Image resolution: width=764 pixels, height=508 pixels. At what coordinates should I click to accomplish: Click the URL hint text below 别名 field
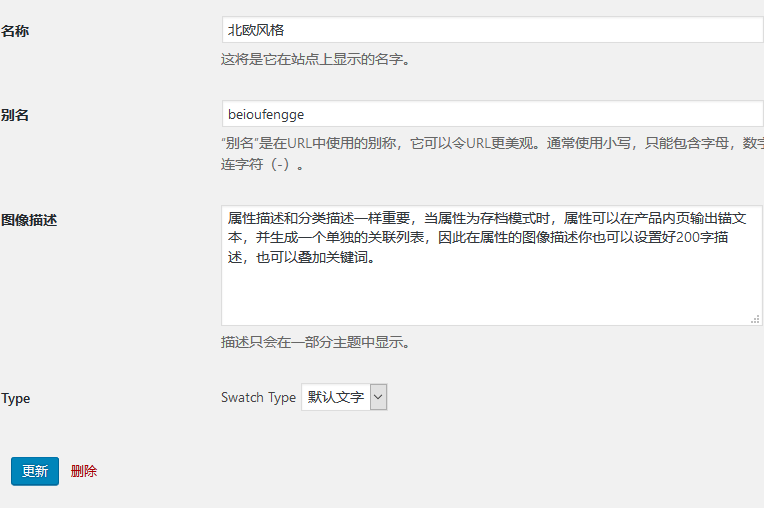490,143
